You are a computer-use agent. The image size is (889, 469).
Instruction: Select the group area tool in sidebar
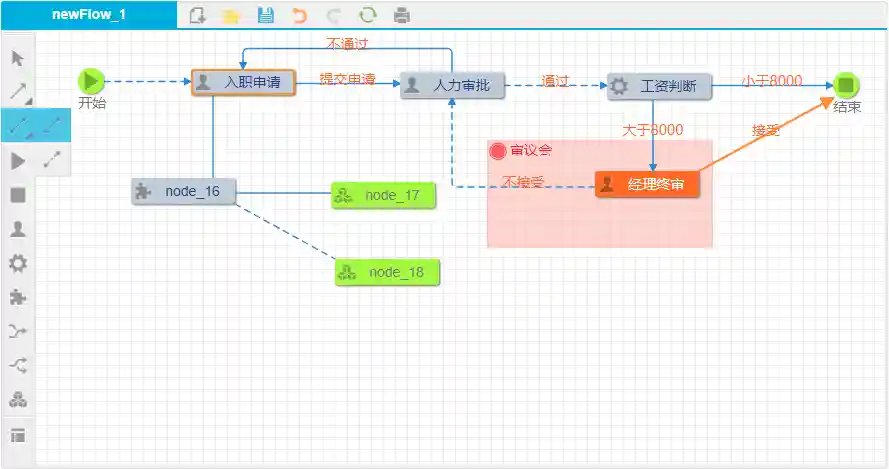(18, 435)
